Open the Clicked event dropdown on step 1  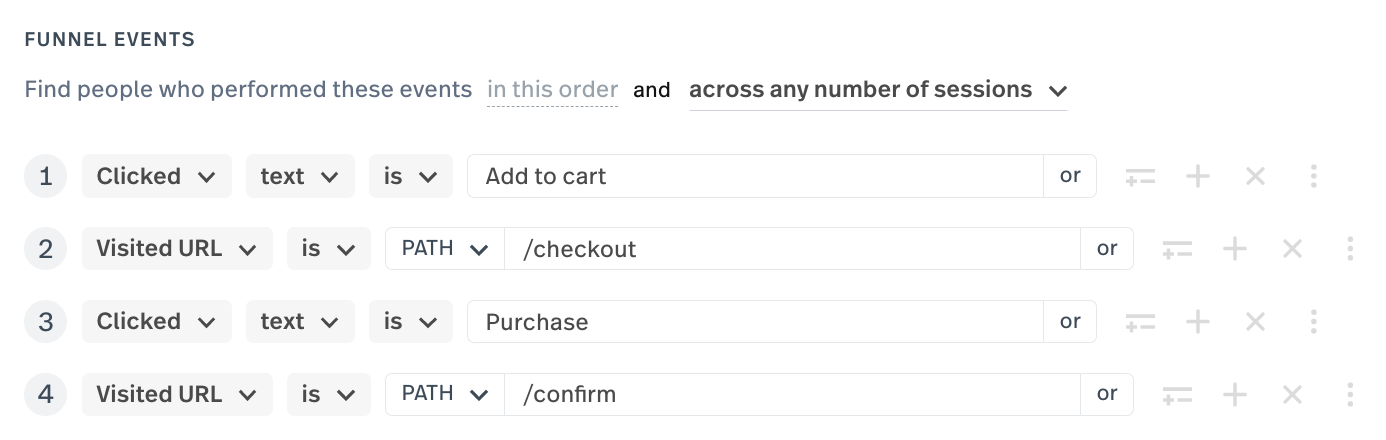(156, 177)
